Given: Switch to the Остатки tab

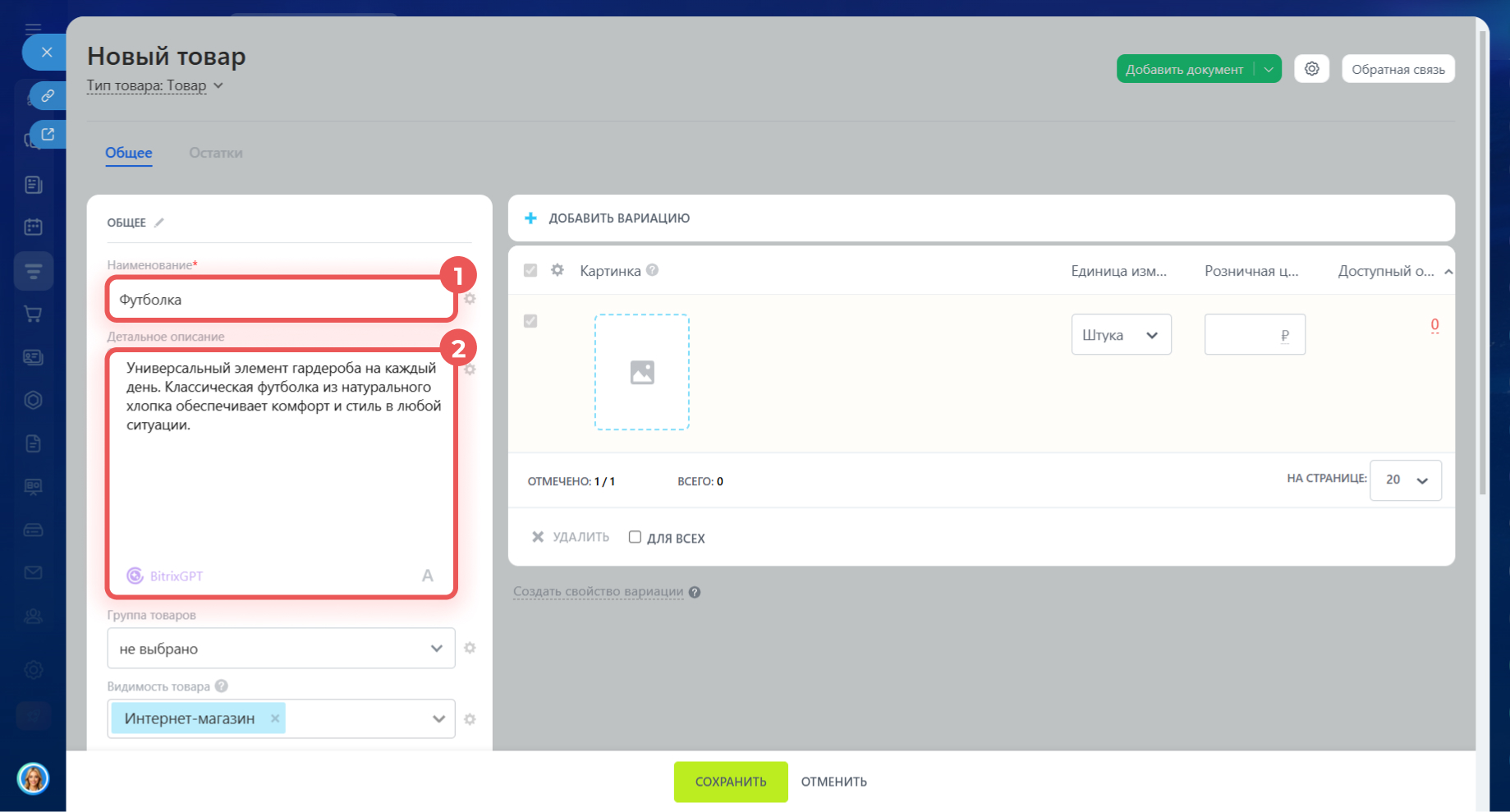Looking at the screenshot, I should 216,153.
